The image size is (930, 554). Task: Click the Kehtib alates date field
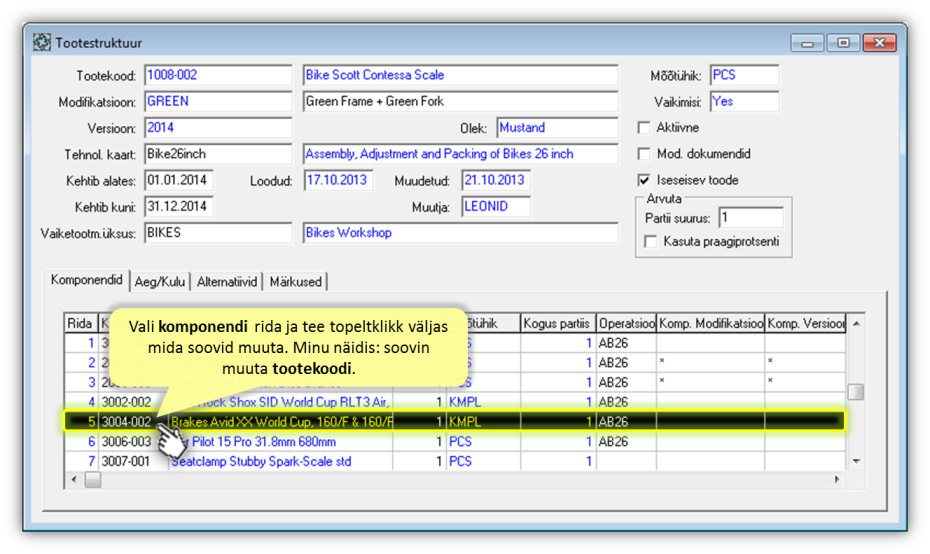click(x=179, y=180)
